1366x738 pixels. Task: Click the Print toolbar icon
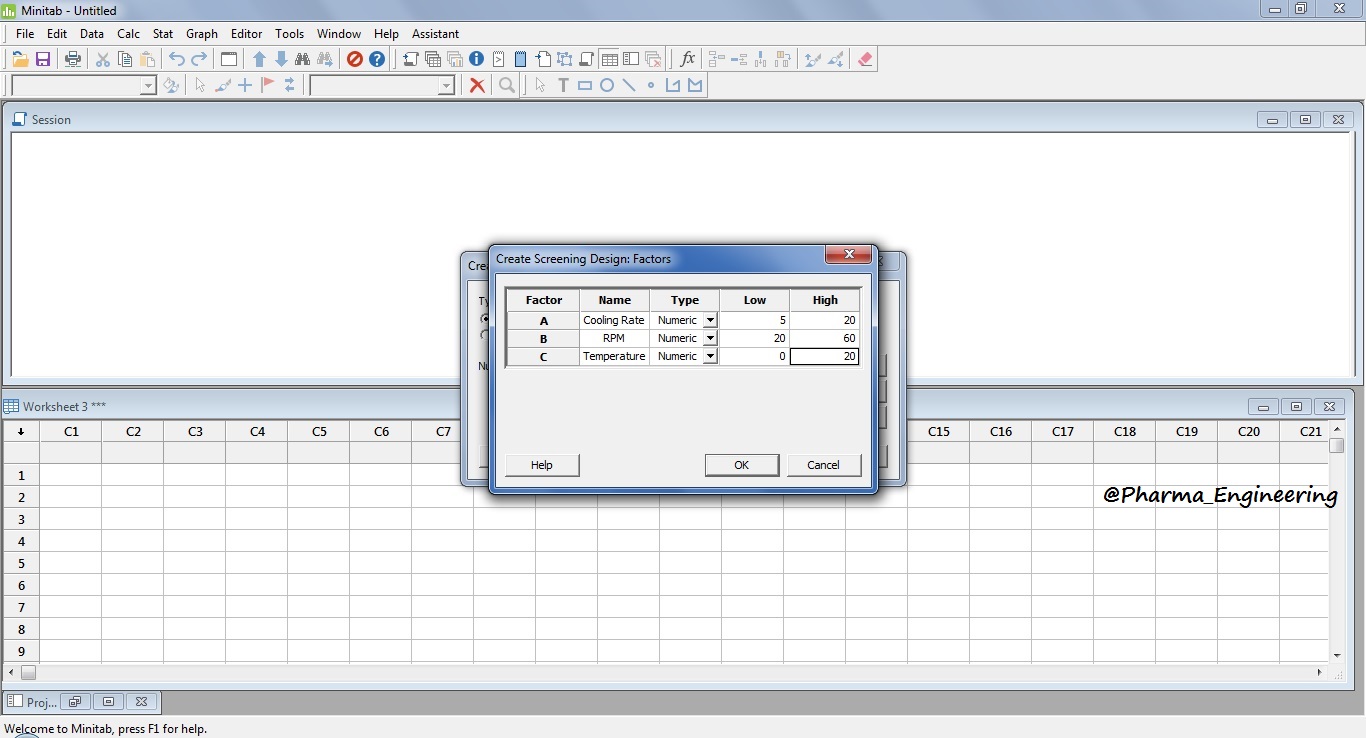click(72, 58)
